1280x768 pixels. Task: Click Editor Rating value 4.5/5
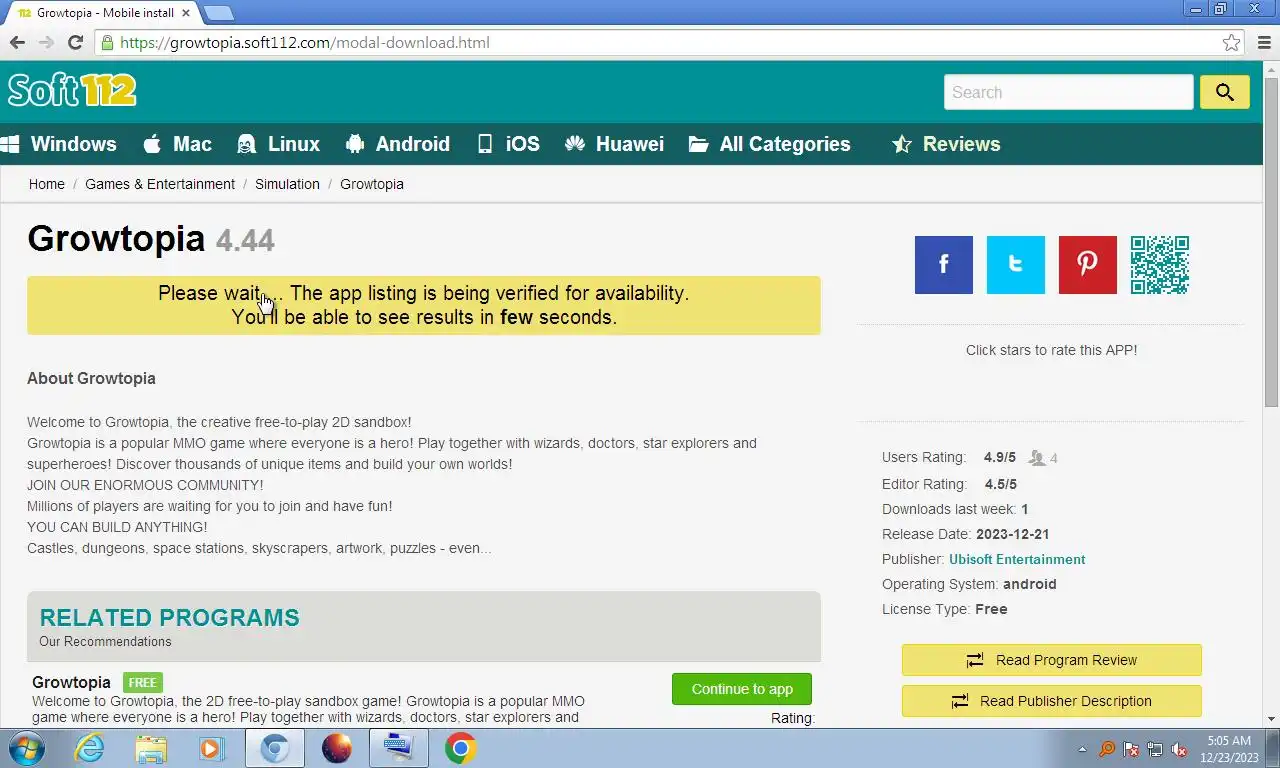1000,484
